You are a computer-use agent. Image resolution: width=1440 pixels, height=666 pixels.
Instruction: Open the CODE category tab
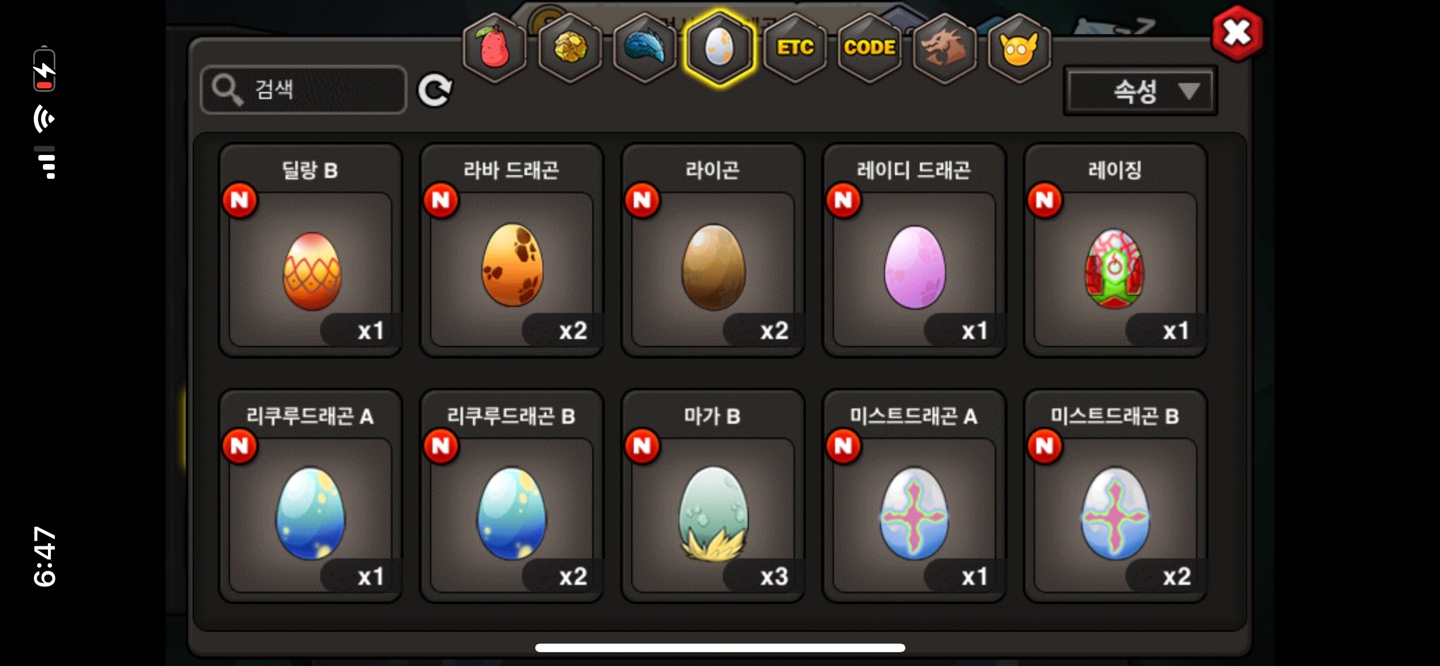(x=870, y=47)
